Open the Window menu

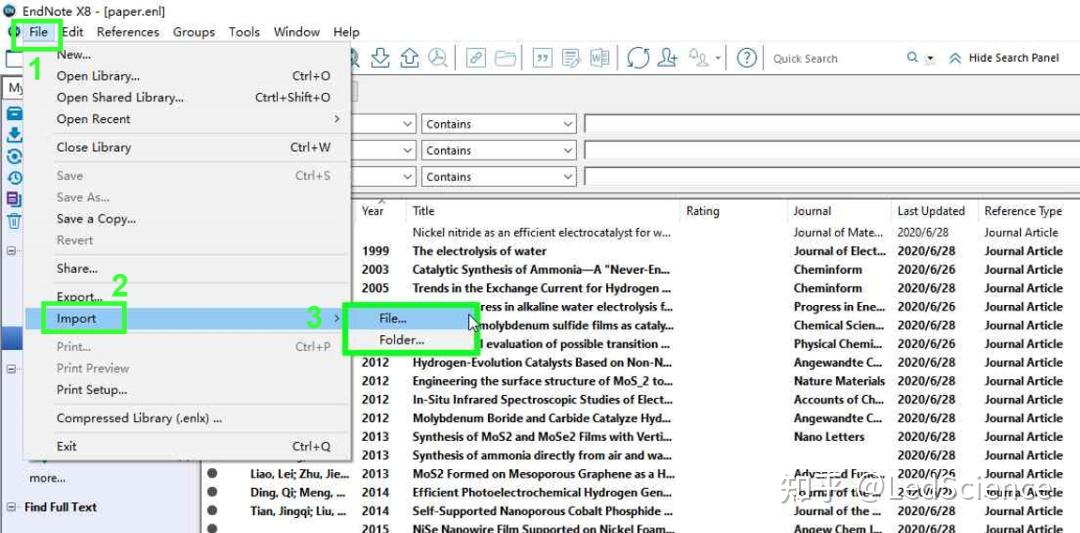(x=297, y=32)
